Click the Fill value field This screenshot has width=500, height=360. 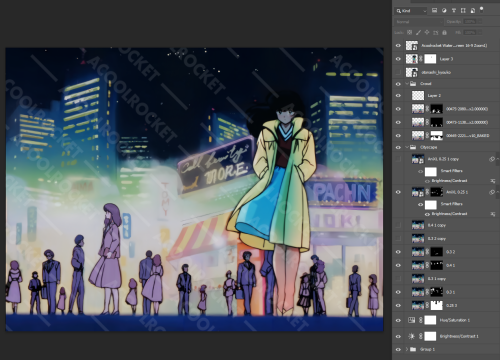pos(469,32)
